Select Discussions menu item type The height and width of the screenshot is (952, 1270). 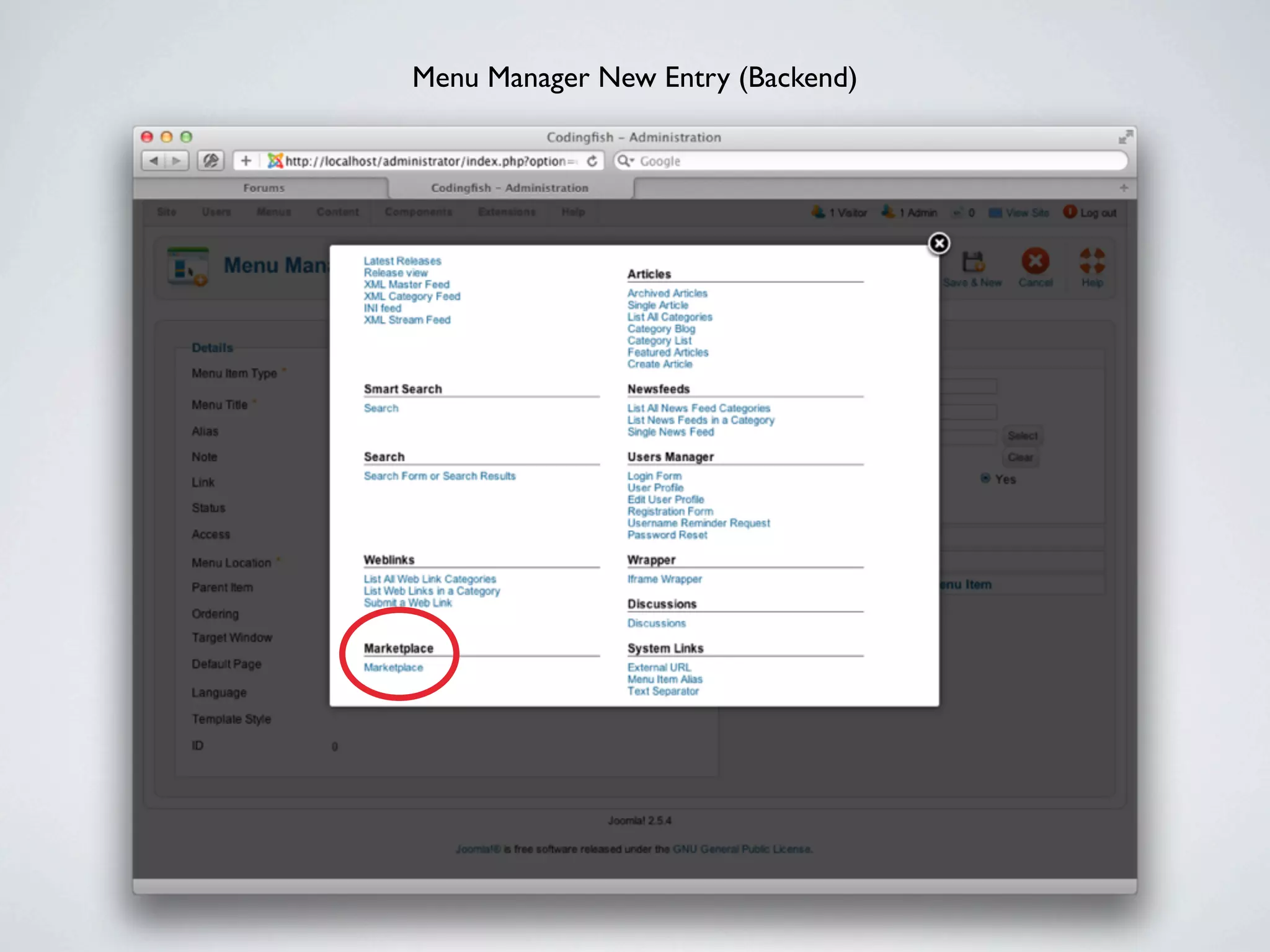[x=657, y=624]
